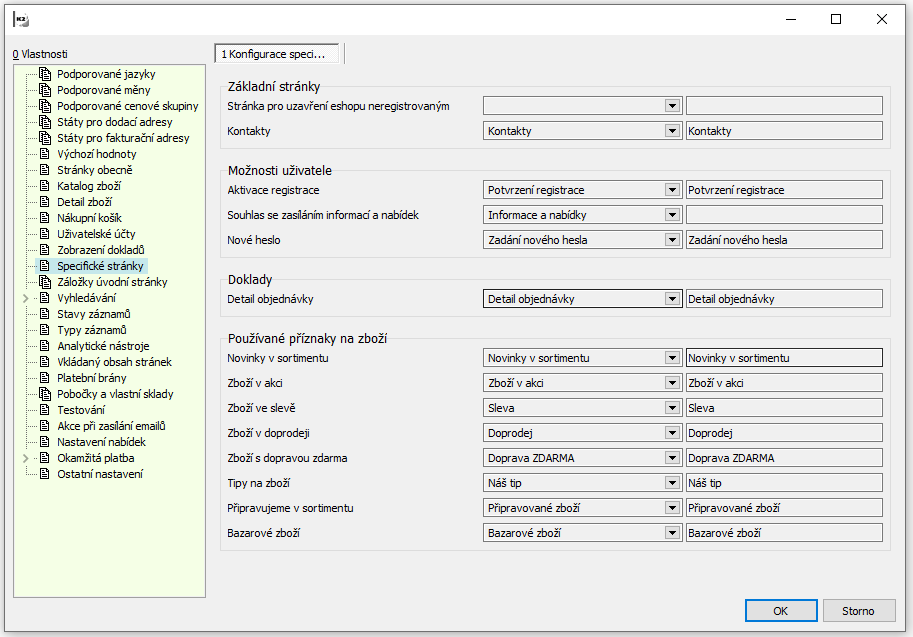Switch to the Konfigurace speci... tab
Viewport: 913px width, 637px height.
[x=277, y=54]
